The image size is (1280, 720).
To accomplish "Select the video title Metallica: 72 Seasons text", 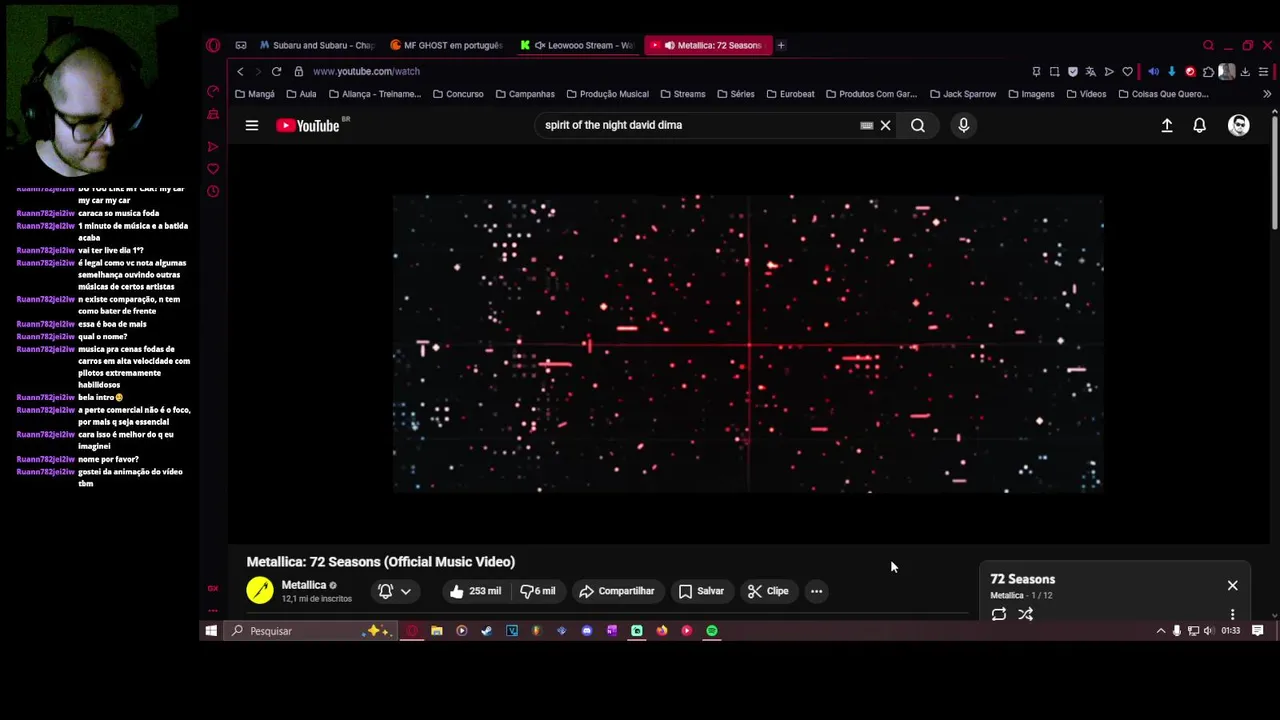I will [381, 562].
